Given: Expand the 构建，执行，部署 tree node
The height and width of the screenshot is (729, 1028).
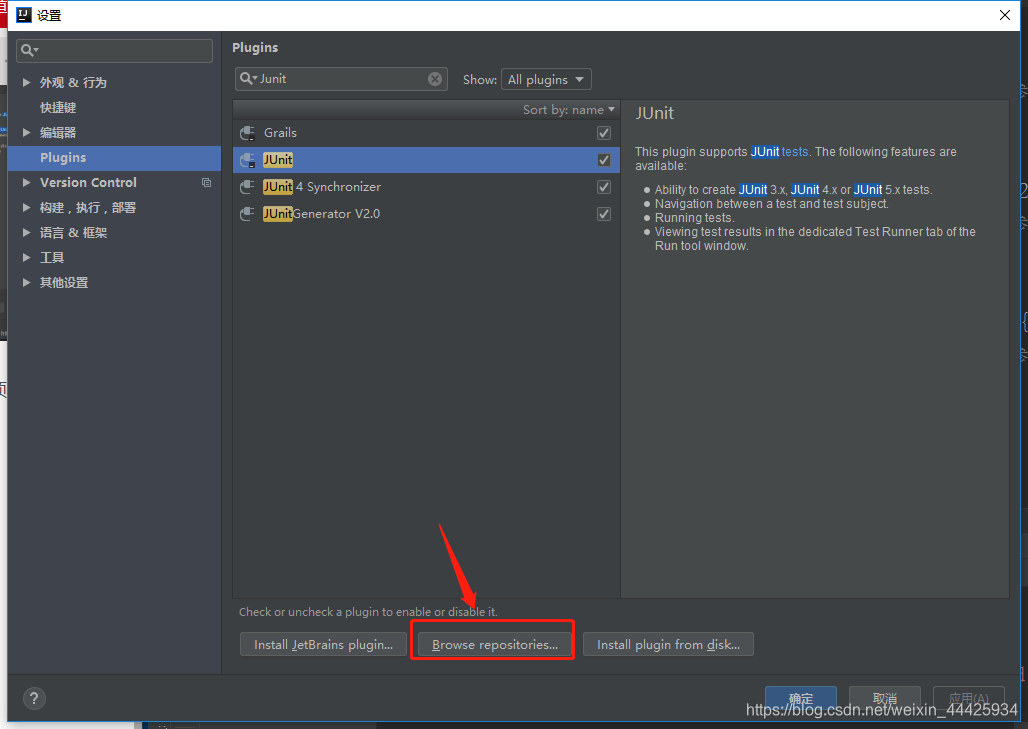Looking at the screenshot, I should pyautogui.click(x=26, y=207).
